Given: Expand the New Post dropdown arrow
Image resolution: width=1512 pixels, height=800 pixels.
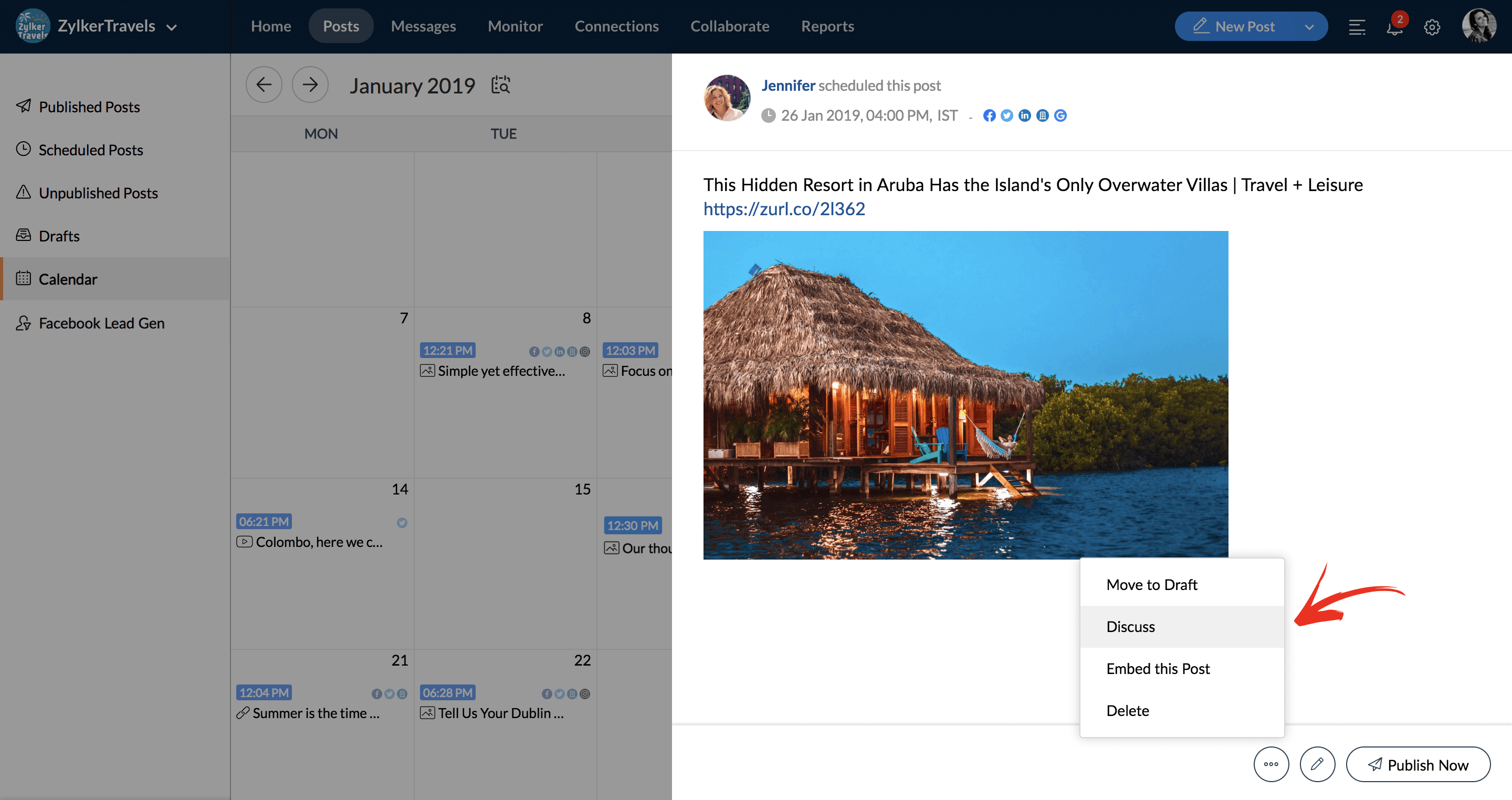Looking at the screenshot, I should tap(1309, 27).
